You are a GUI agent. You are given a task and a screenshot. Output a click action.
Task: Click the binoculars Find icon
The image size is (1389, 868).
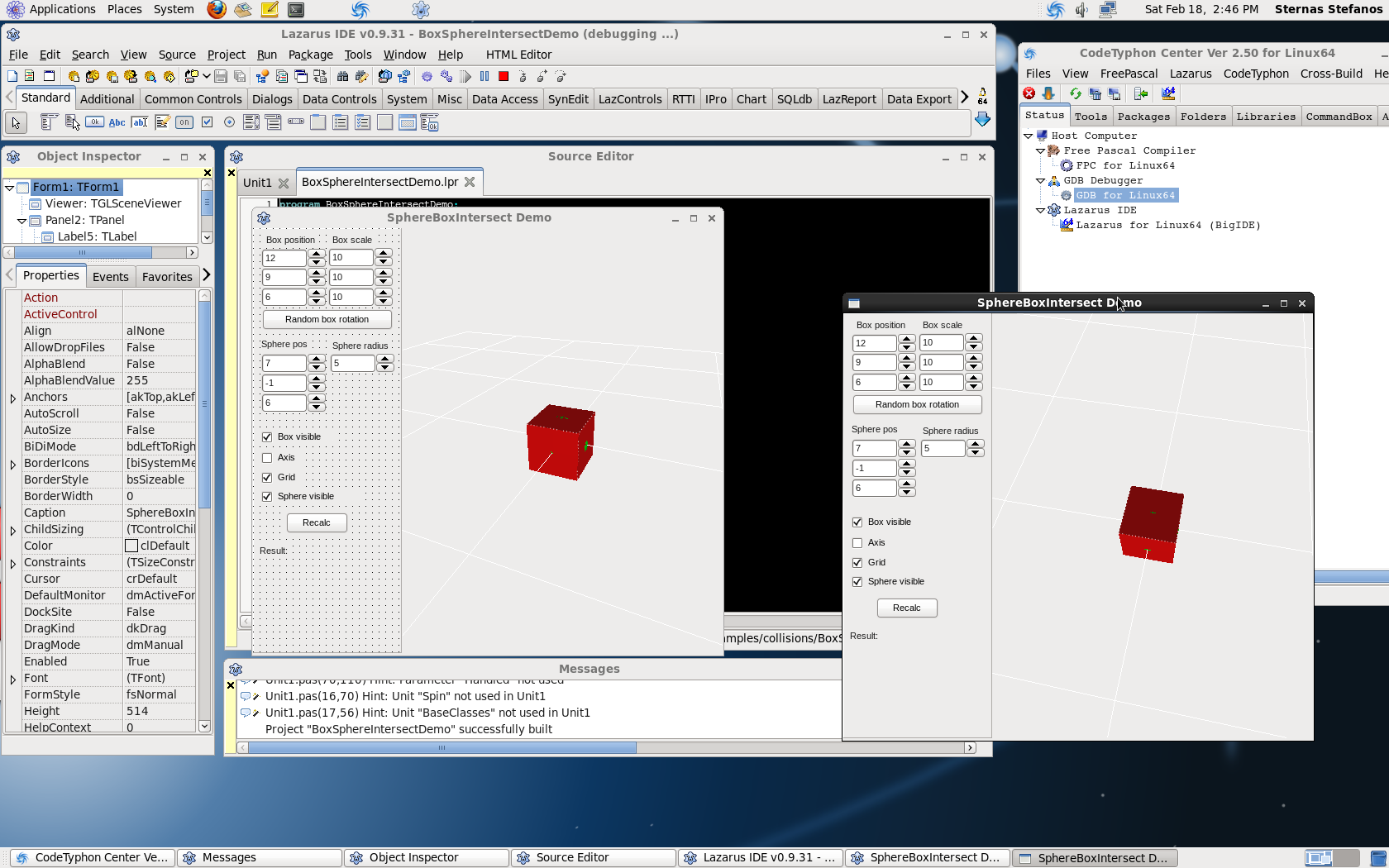pyautogui.click(x=342, y=76)
